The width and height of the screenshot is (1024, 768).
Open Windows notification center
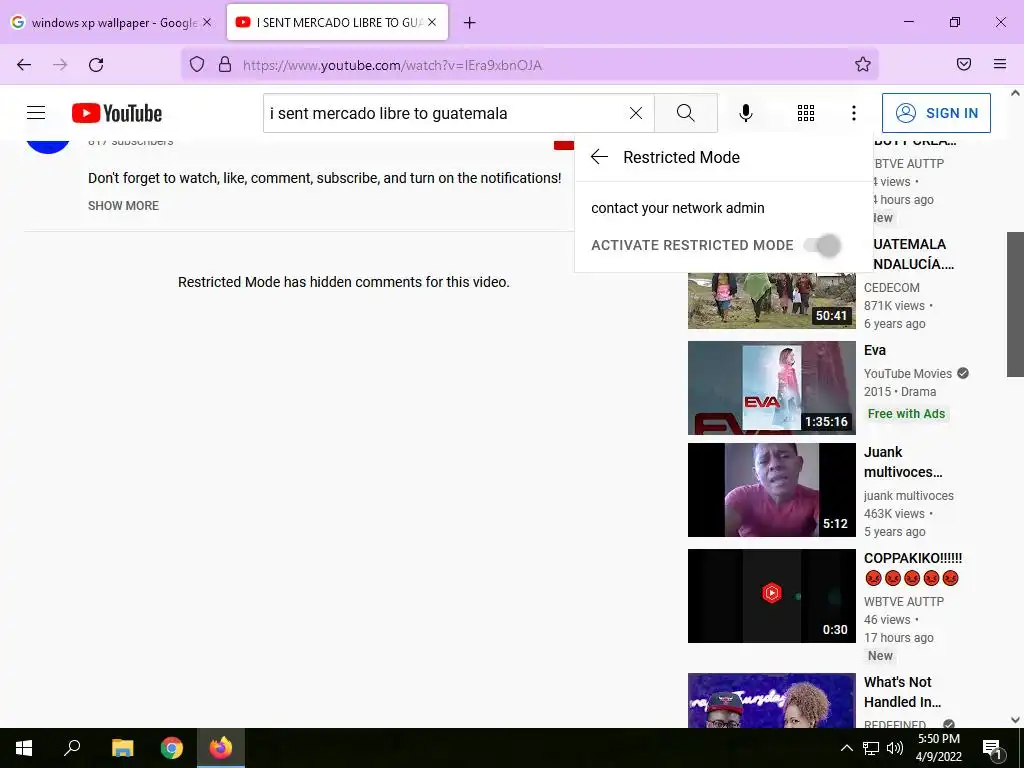click(992, 748)
